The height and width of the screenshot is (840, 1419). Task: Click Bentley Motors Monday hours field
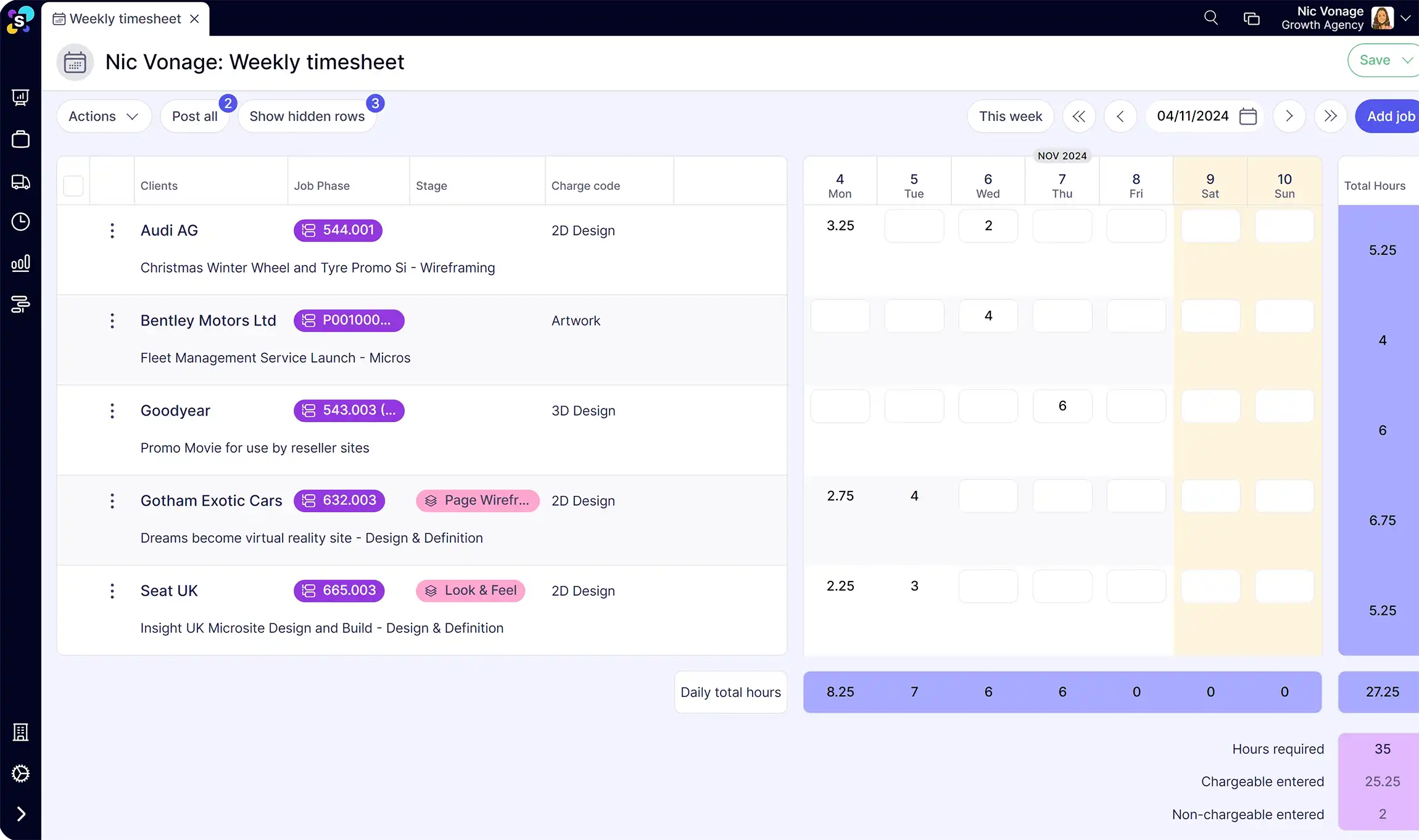coord(840,316)
